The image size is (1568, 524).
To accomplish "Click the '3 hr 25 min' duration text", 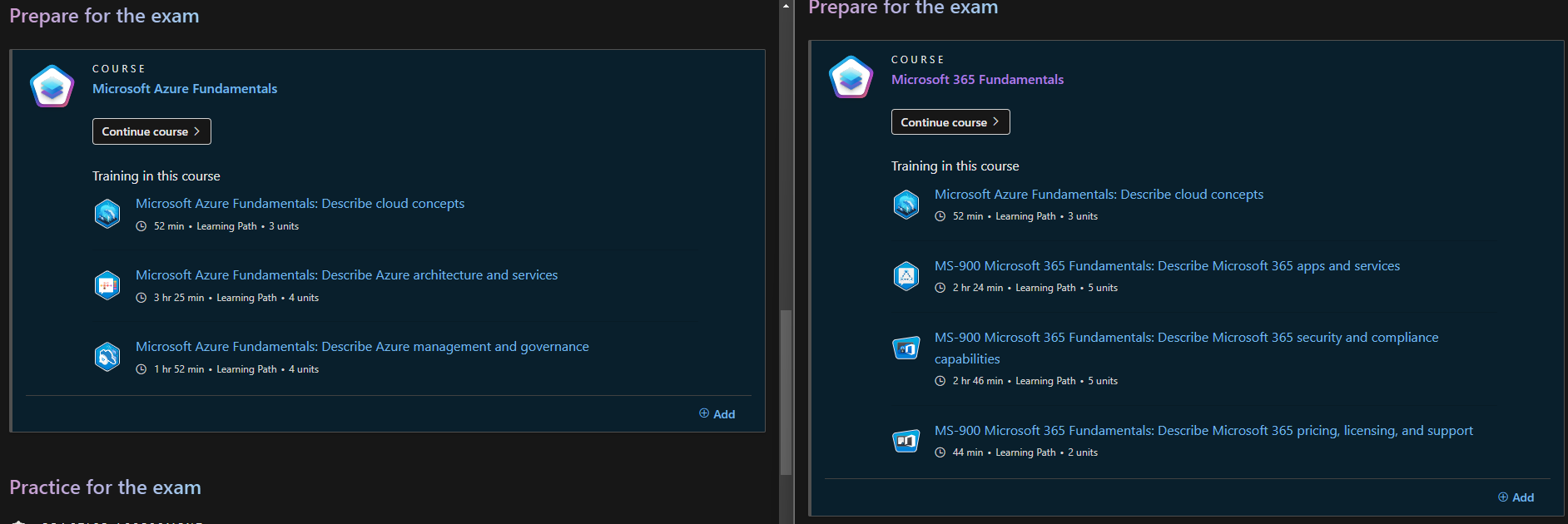I will [x=179, y=298].
